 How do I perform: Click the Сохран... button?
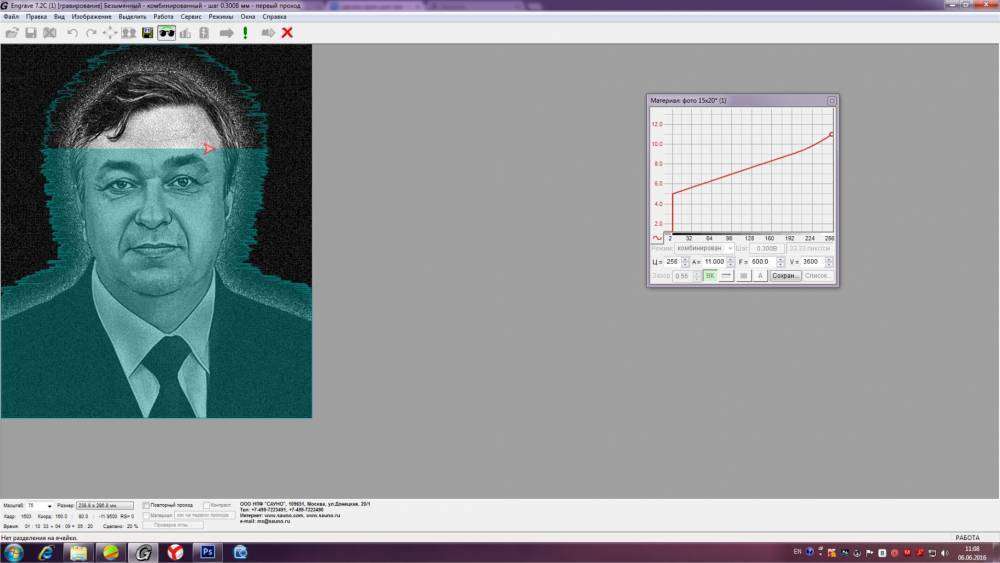coord(785,275)
